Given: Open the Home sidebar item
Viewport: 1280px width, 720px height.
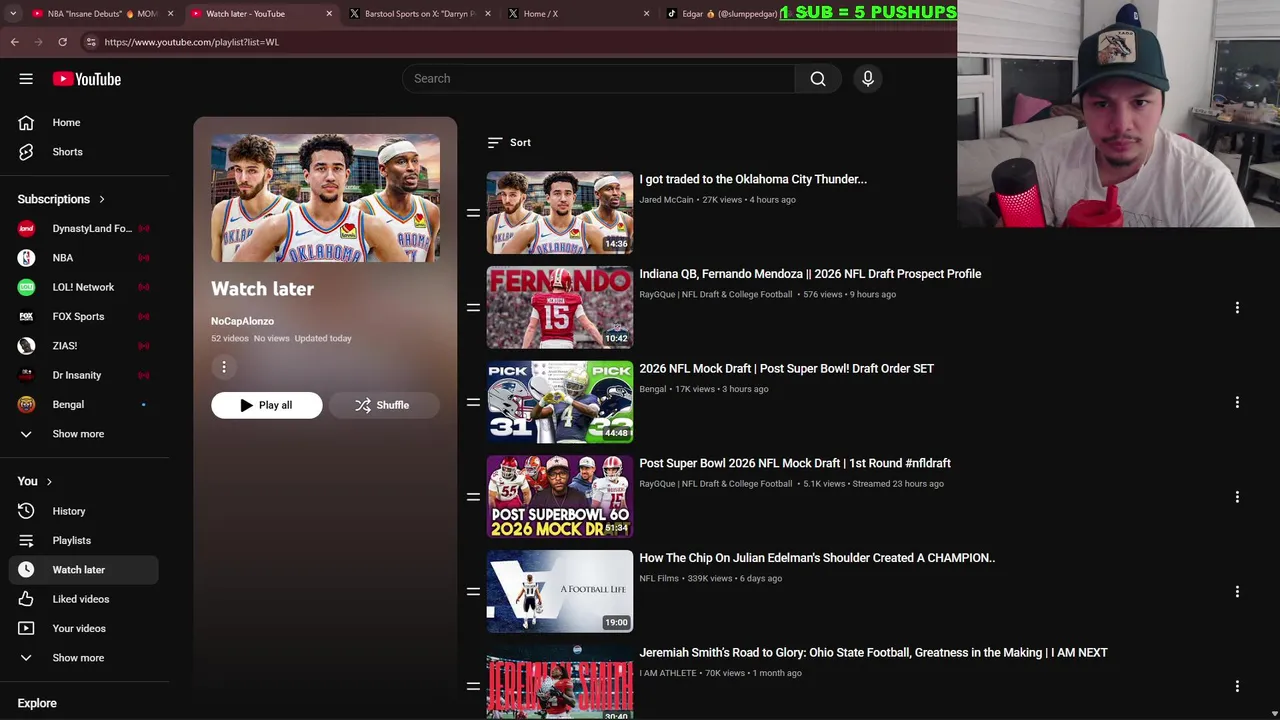Looking at the screenshot, I should click(x=84, y=122).
